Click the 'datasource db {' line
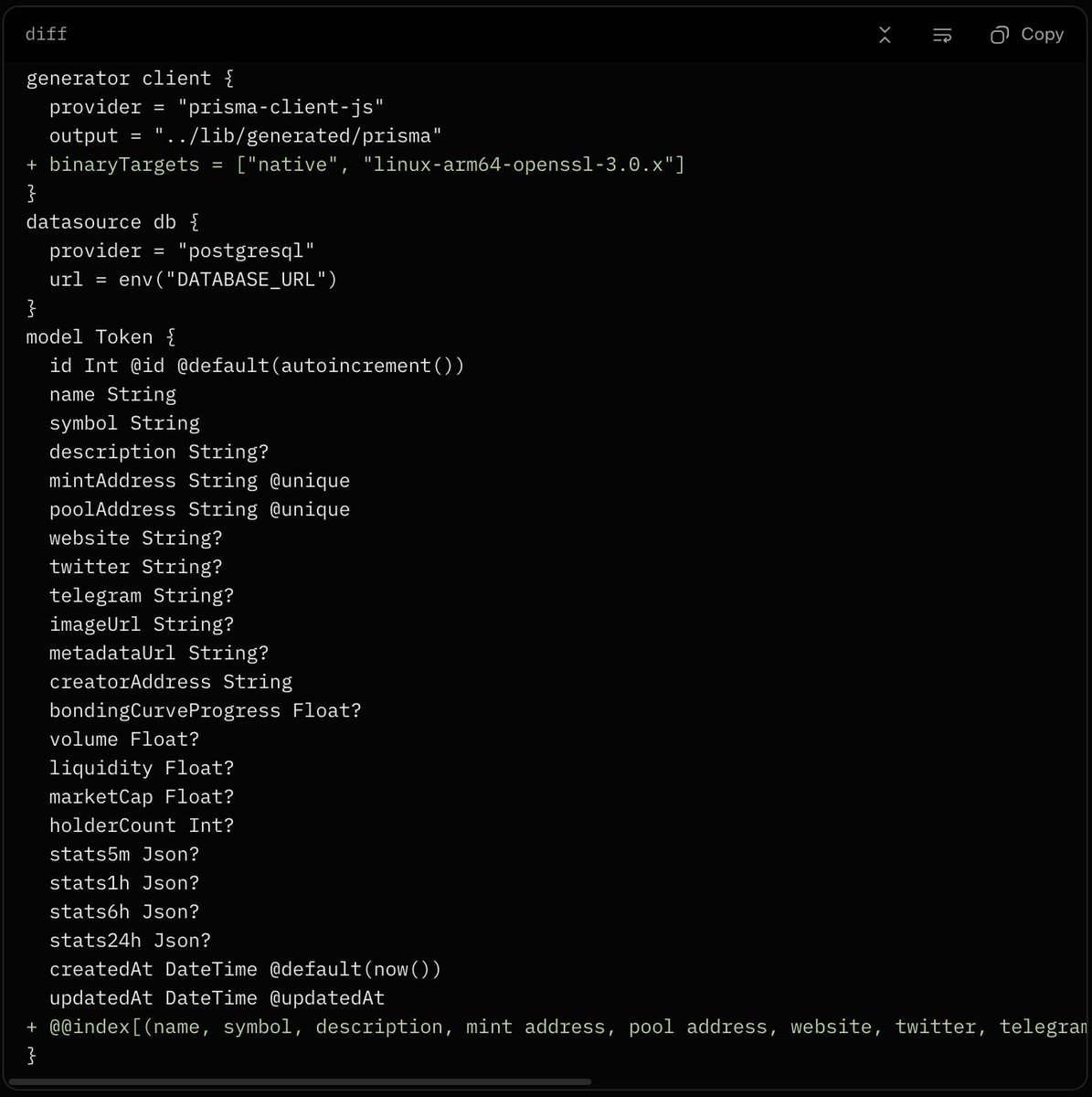Image resolution: width=1092 pixels, height=1097 pixels. [x=113, y=222]
